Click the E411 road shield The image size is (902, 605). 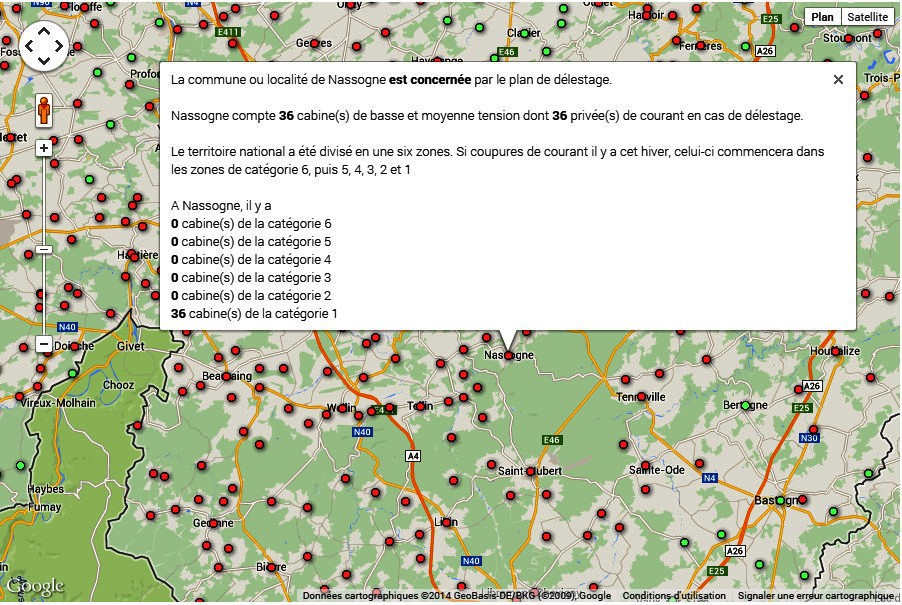tap(228, 32)
